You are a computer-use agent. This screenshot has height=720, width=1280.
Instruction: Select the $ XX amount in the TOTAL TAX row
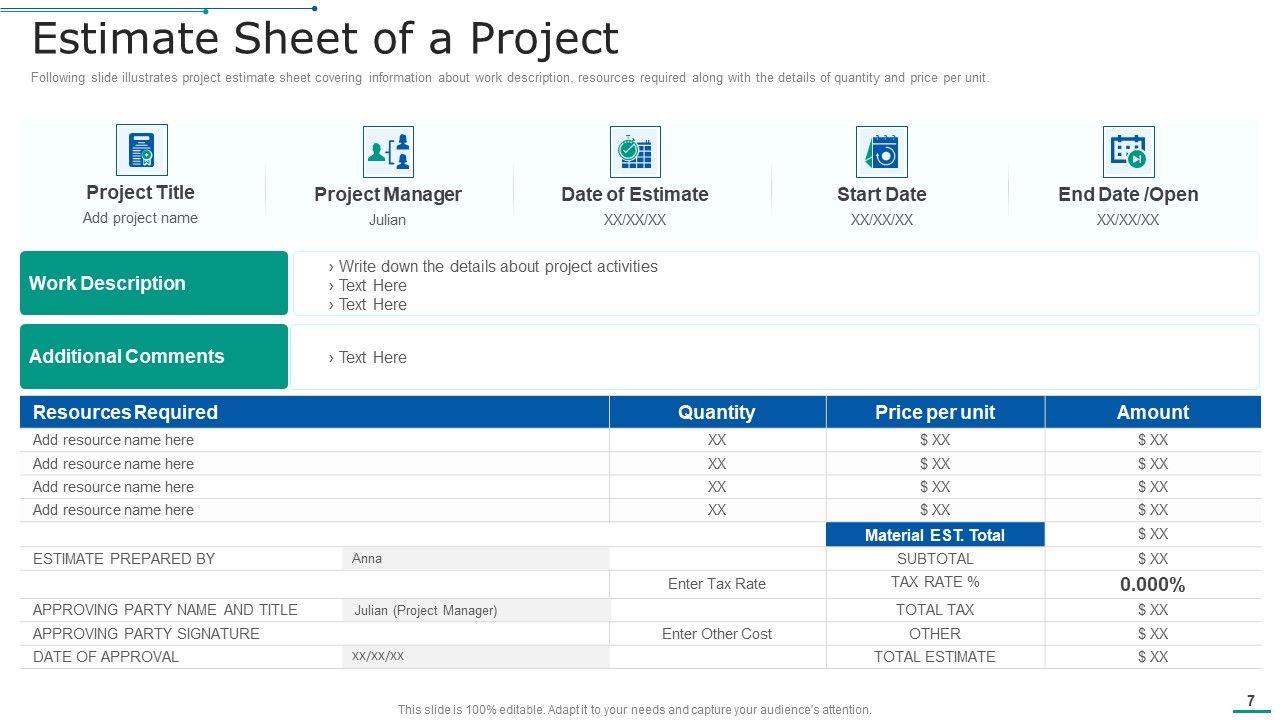pos(1153,610)
